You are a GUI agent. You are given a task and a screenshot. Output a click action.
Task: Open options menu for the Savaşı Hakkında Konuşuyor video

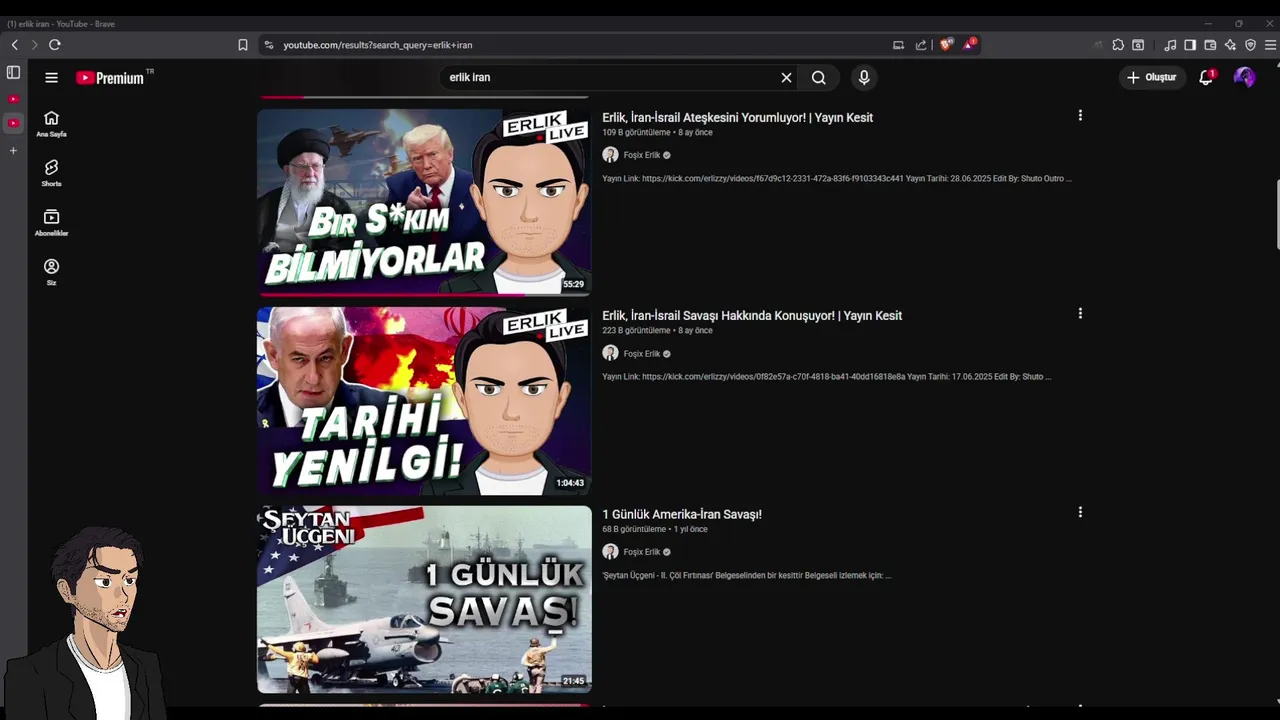(x=1080, y=314)
